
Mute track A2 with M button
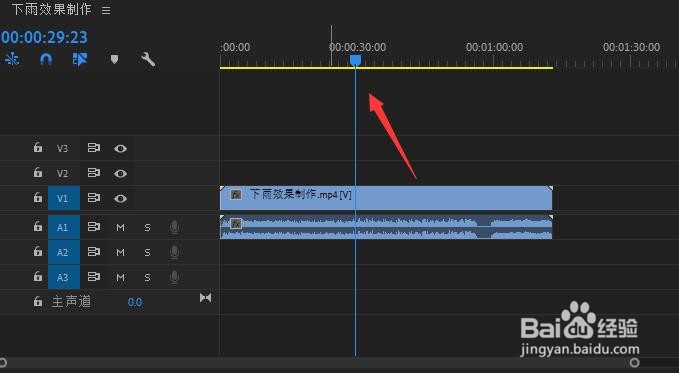(x=120, y=253)
